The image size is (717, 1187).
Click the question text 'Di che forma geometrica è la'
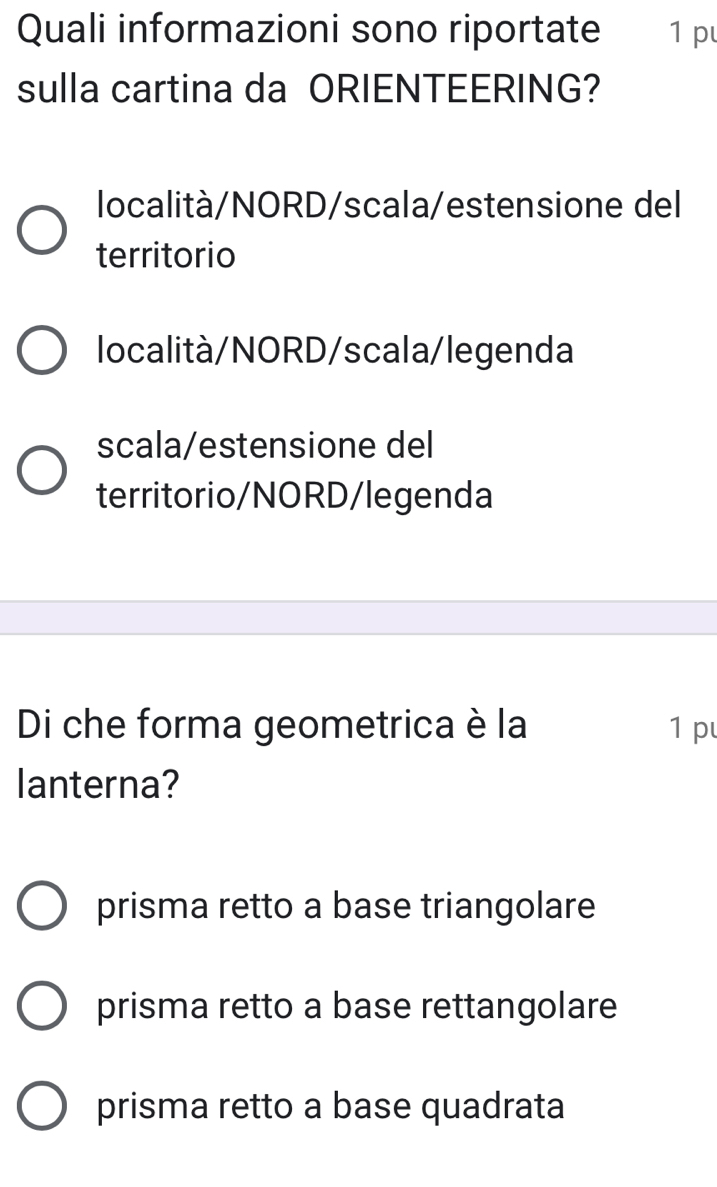tap(272, 724)
